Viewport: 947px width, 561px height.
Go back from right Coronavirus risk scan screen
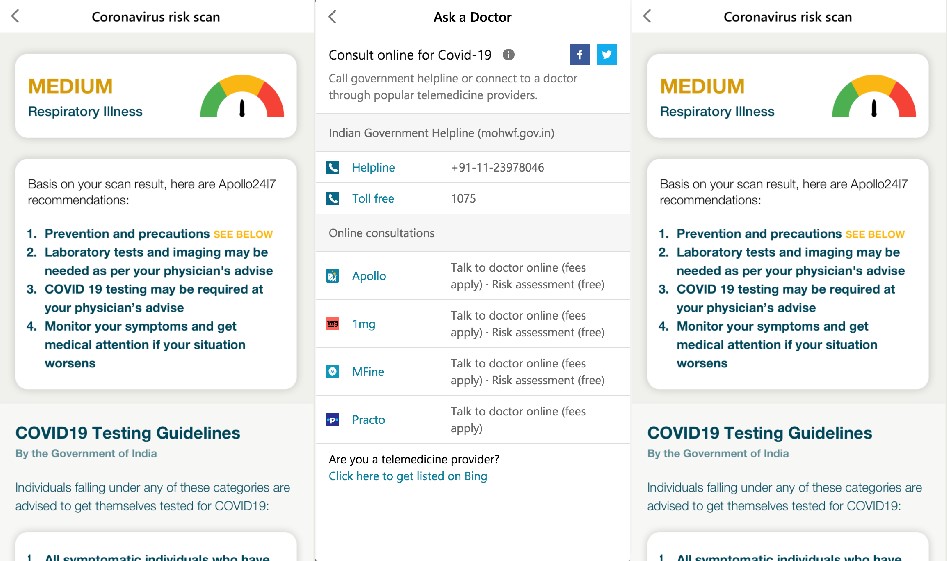pos(647,16)
